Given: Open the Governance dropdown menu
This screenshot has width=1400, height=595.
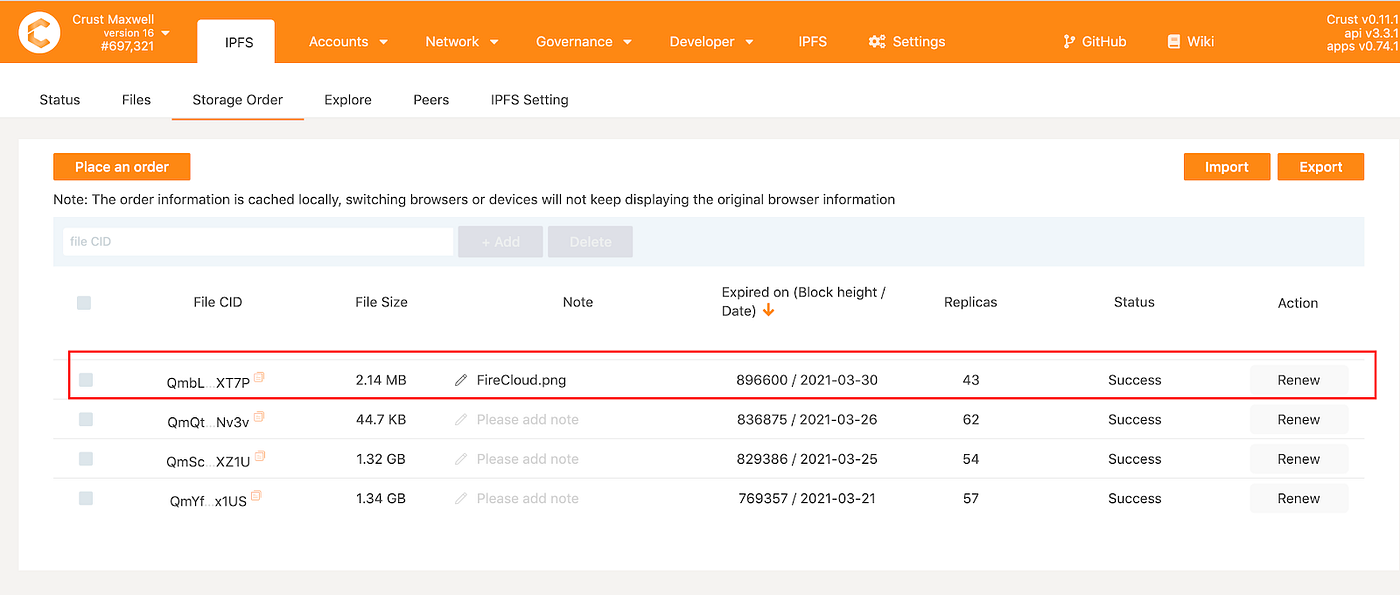Looking at the screenshot, I should [x=584, y=41].
